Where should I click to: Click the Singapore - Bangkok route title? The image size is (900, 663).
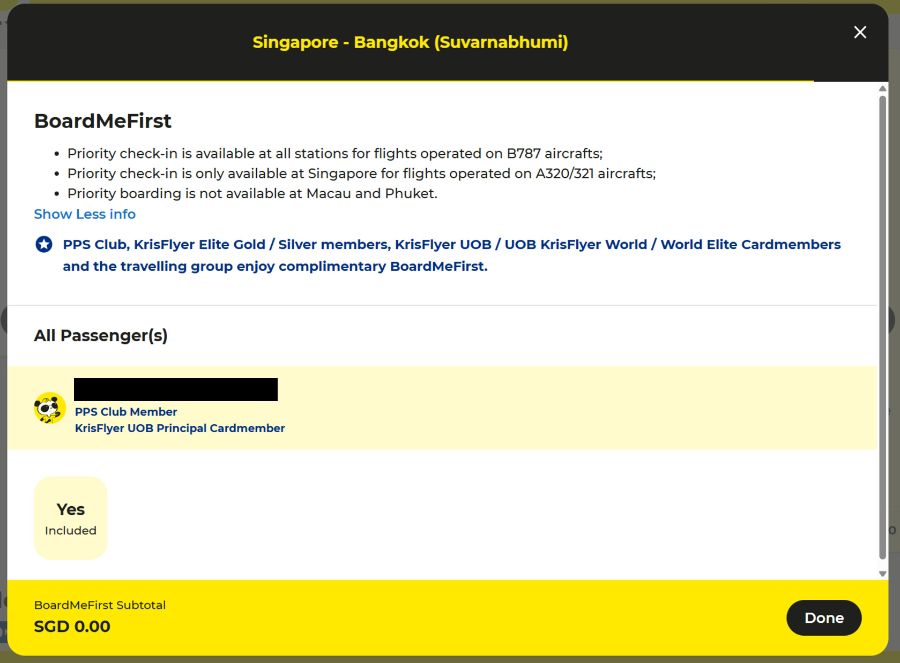410,42
